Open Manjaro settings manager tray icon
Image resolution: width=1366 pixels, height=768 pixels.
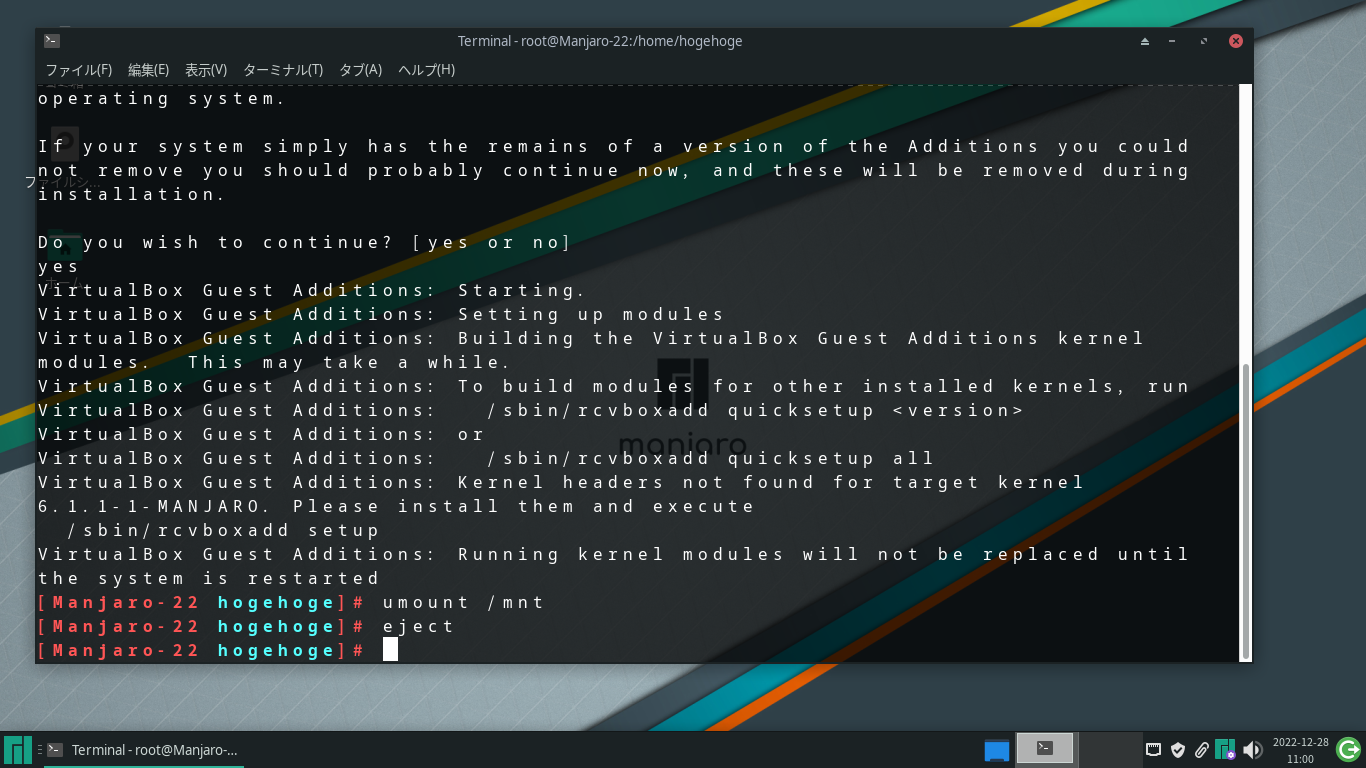point(1226,749)
